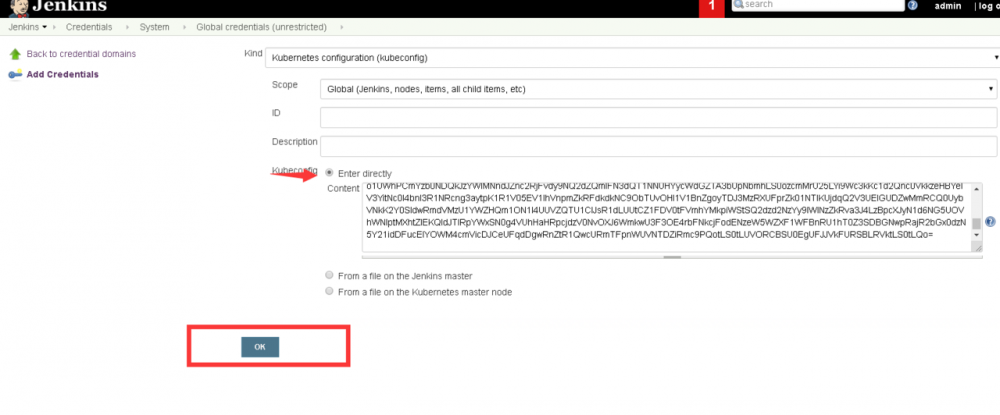Click the Jenkins breadcrumb item
The height and width of the screenshot is (415, 1000).
click(x=24, y=27)
